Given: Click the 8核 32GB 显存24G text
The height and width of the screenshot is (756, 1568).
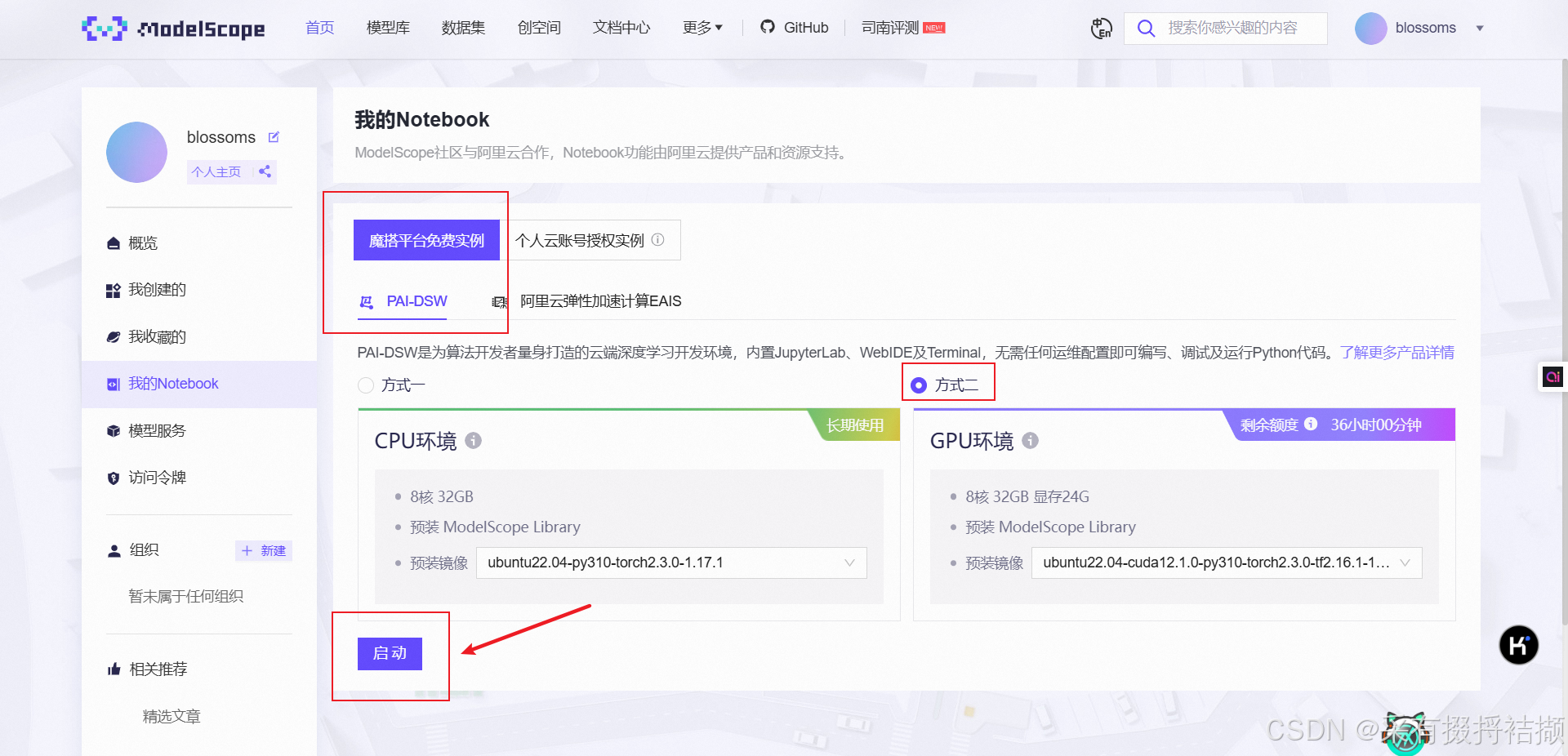Looking at the screenshot, I should [1027, 496].
